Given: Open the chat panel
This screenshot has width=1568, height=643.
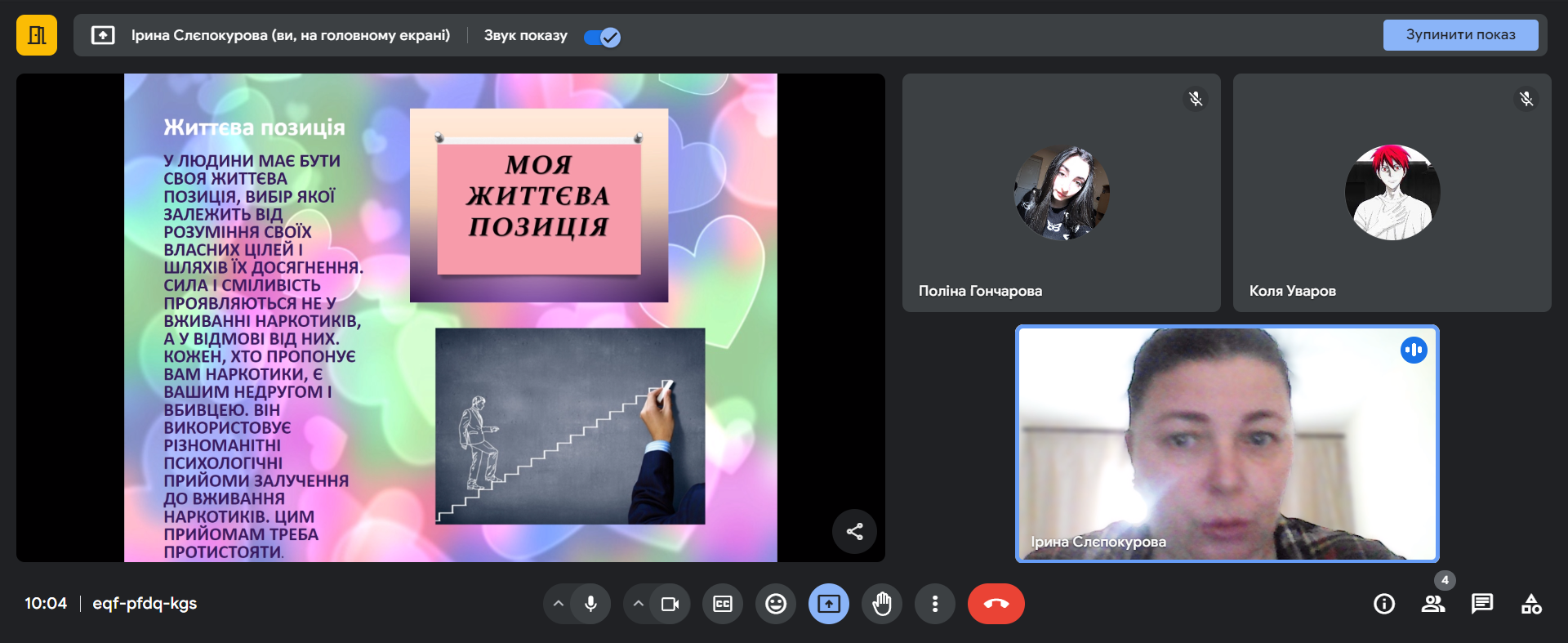Looking at the screenshot, I should [1481, 604].
